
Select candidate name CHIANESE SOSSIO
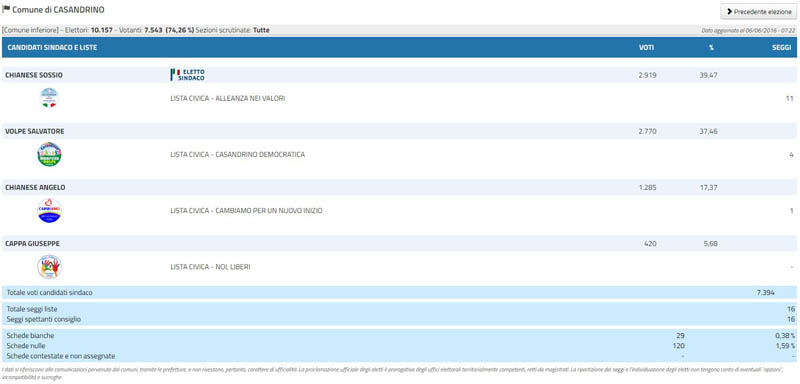coord(34,75)
